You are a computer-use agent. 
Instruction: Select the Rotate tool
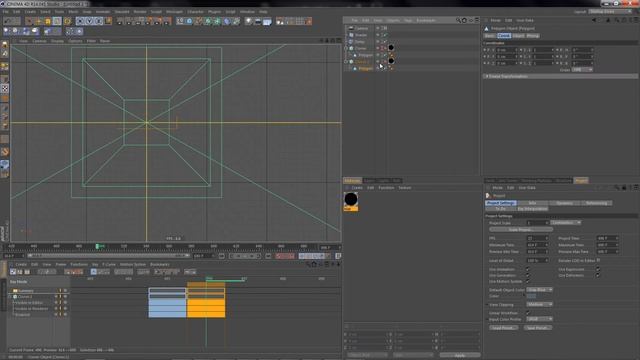pyautogui.click(x=57, y=21)
